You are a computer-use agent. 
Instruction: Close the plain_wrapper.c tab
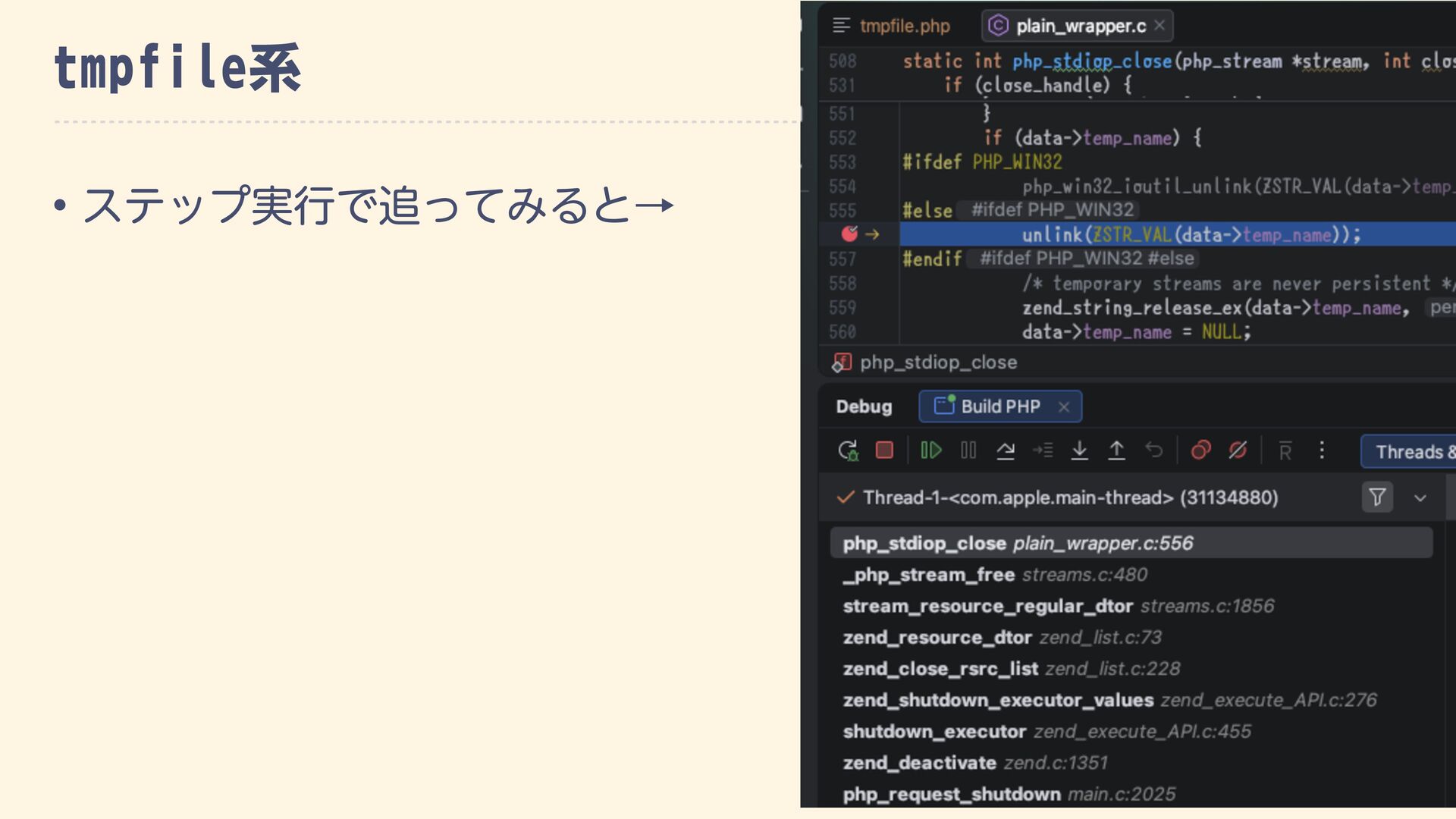(1159, 26)
